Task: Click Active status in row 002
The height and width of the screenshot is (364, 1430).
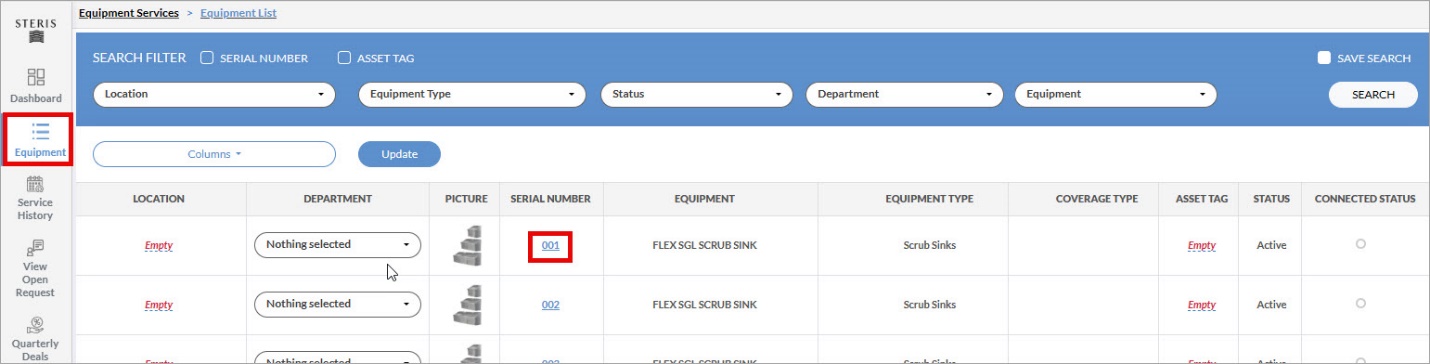Action: pyautogui.click(x=1271, y=305)
